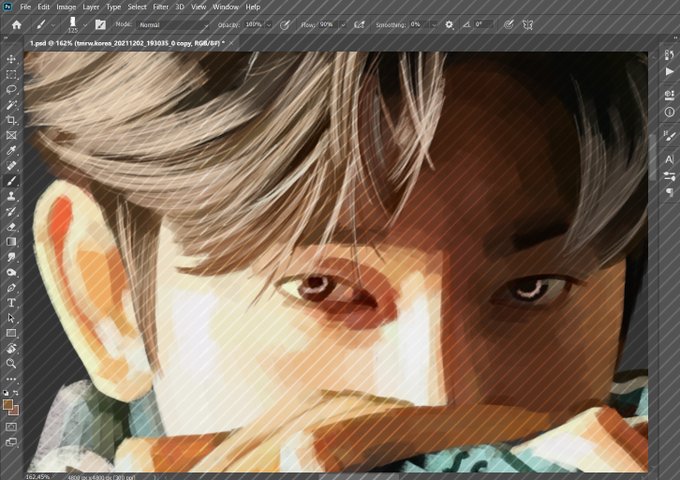Image resolution: width=680 pixels, height=480 pixels.
Task: Open smoothing options gear
Action: point(449,25)
